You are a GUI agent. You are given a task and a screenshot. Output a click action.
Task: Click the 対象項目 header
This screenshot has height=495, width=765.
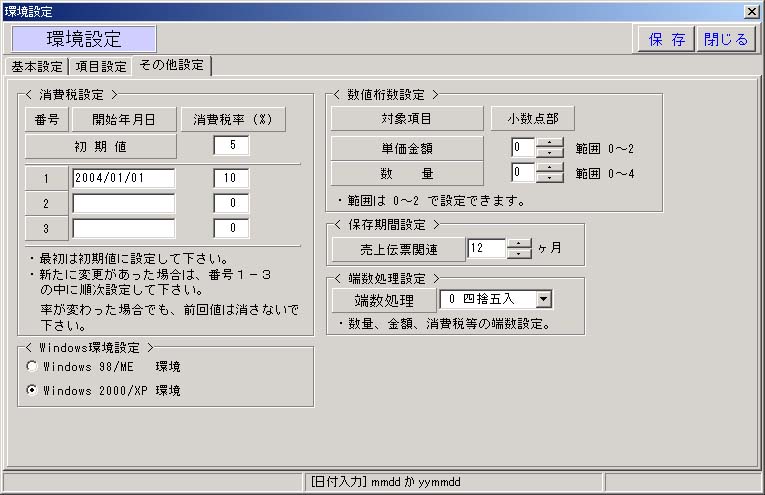pyautogui.click(x=407, y=119)
